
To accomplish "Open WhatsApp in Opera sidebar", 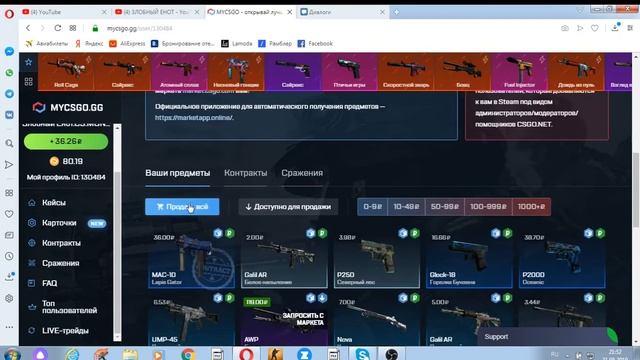I will tap(9, 73).
